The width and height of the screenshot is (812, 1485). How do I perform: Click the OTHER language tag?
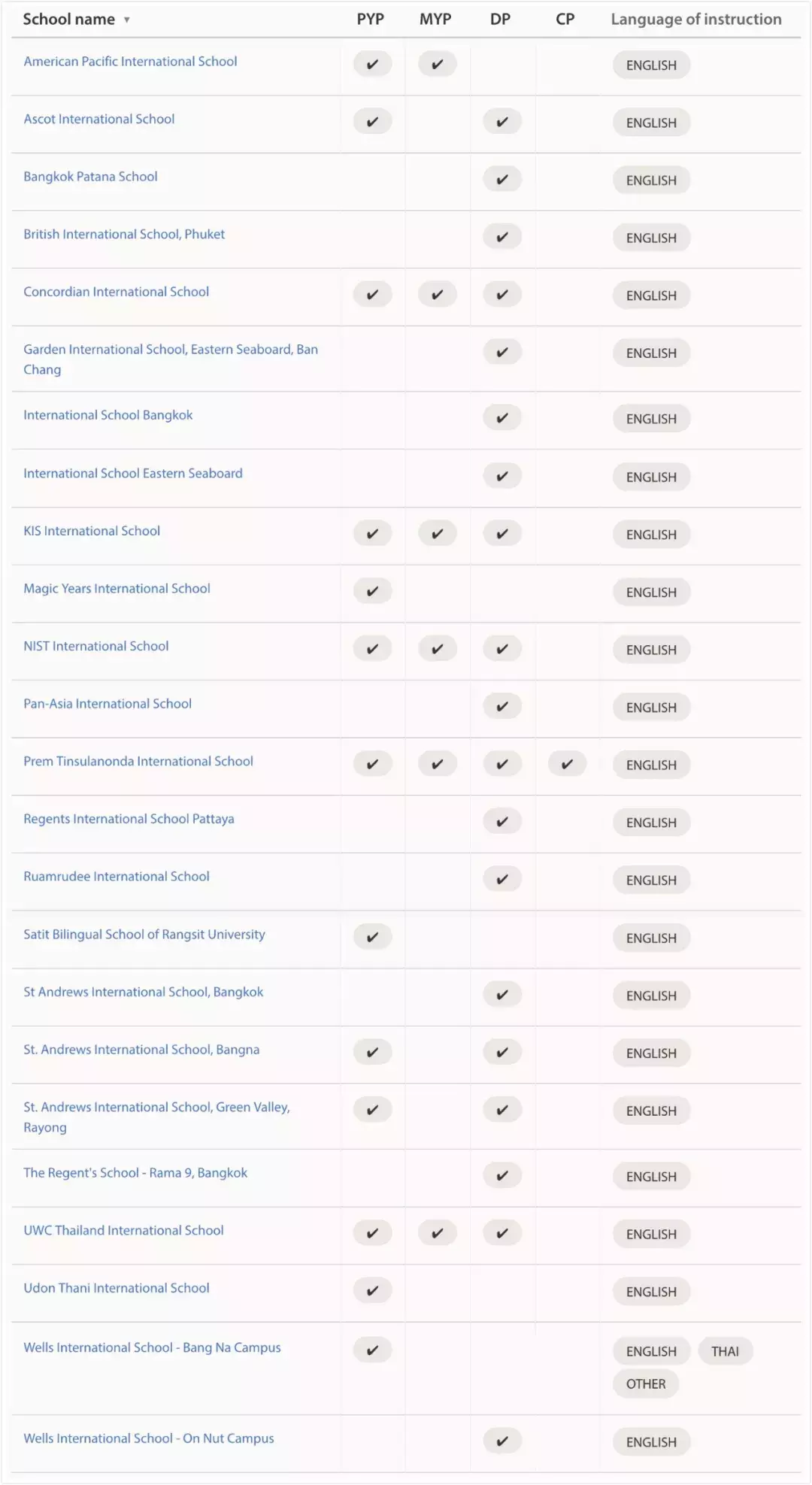pos(646,1383)
